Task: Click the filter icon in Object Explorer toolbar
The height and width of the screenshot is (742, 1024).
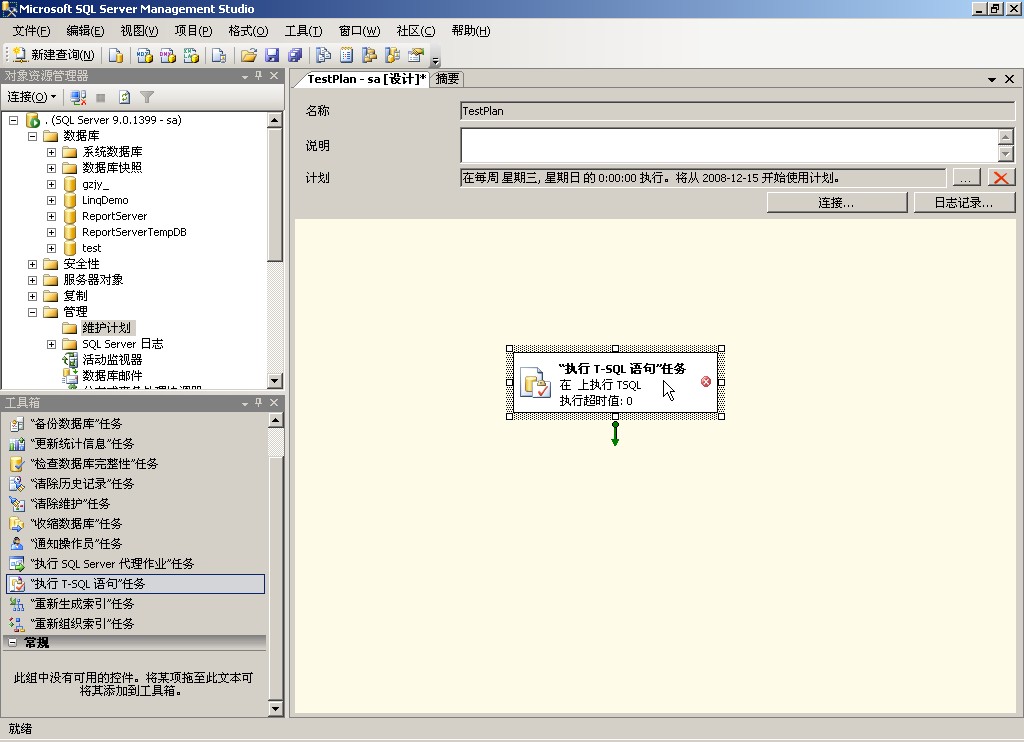Action: pyautogui.click(x=148, y=97)
